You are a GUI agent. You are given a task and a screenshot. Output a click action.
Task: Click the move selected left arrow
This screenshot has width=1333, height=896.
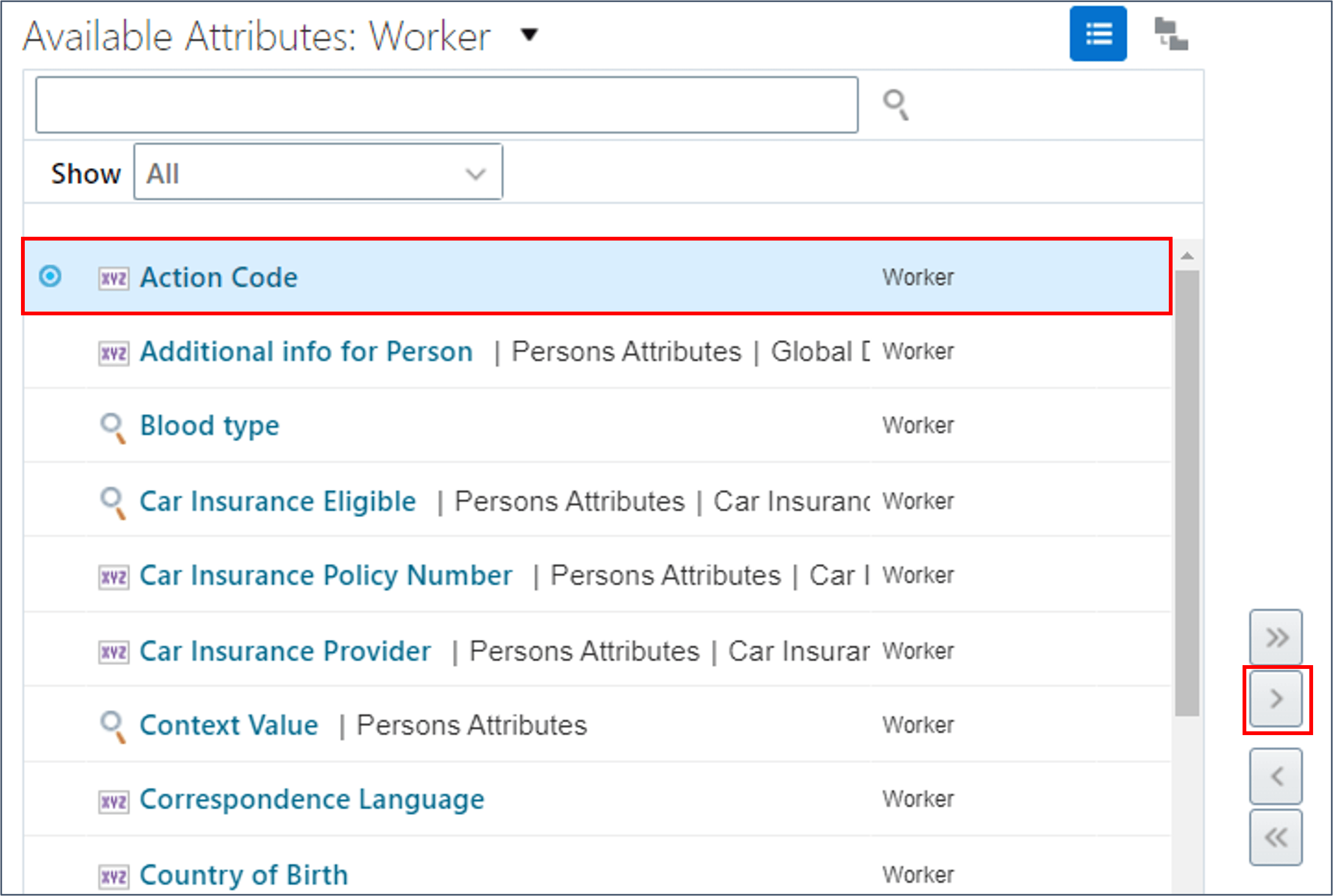coord(1275,776)
